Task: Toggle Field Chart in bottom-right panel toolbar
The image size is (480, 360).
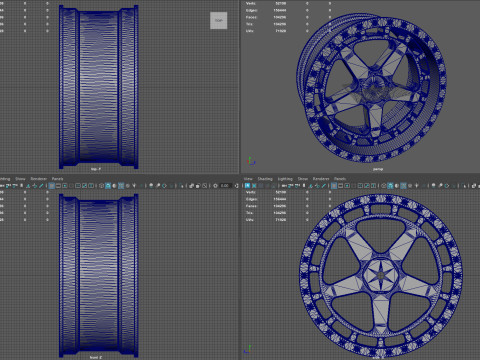Action: click(x=360, y=186)
